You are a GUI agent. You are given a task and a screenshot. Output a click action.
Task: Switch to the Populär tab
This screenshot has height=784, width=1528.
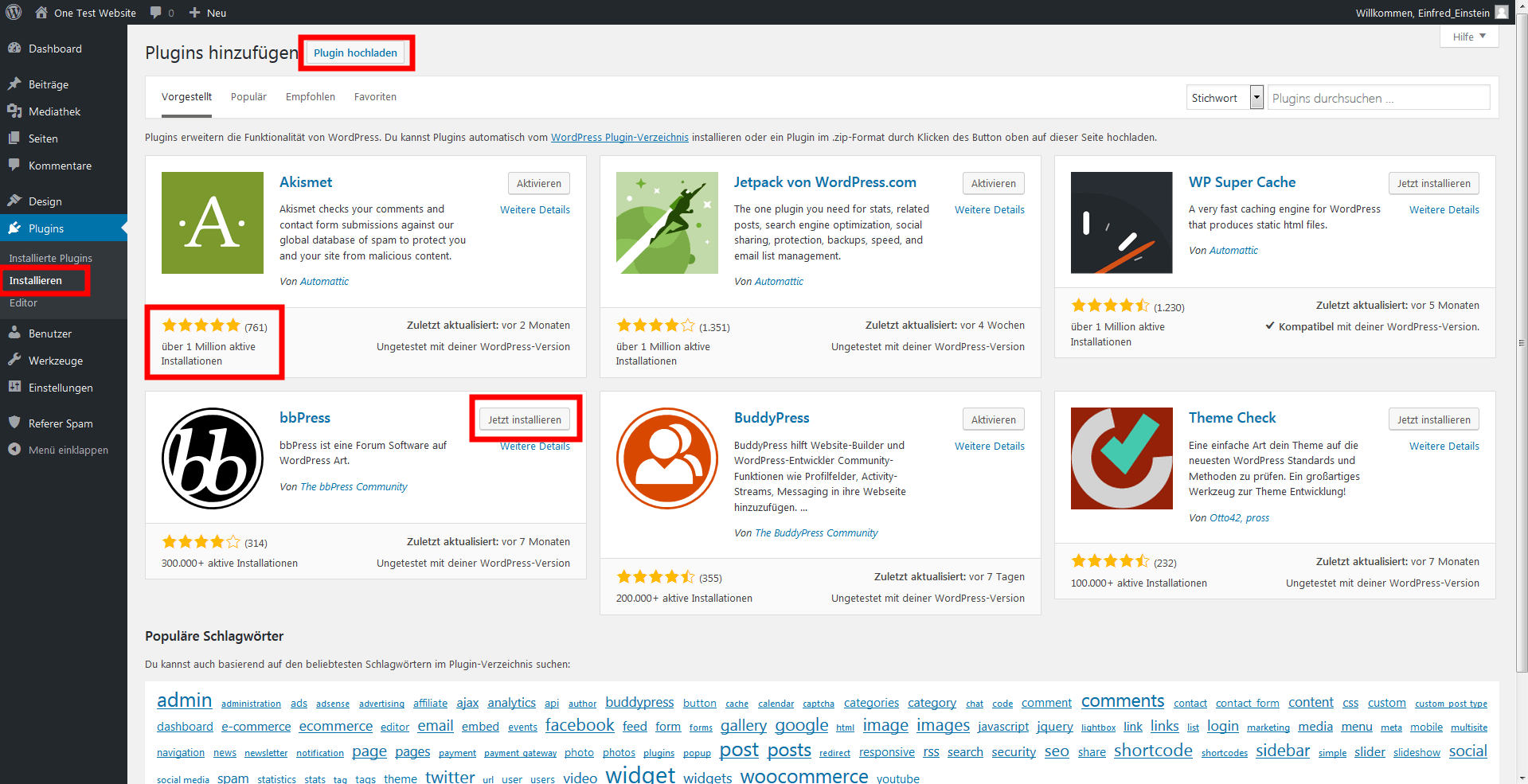tap(248, 97)
